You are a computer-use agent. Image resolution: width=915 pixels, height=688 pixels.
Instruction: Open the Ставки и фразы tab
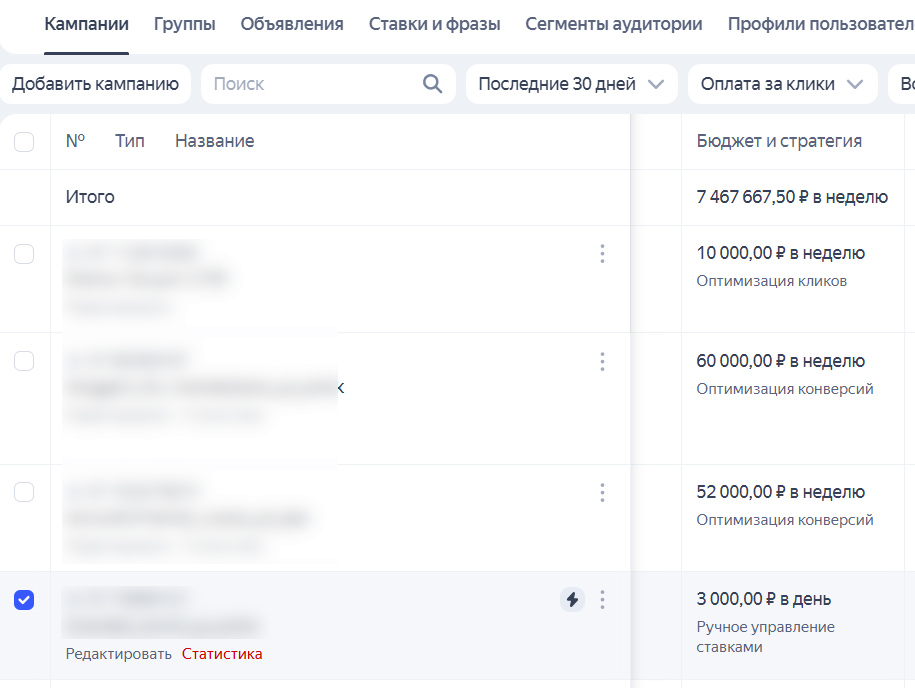tap(434, 22)
